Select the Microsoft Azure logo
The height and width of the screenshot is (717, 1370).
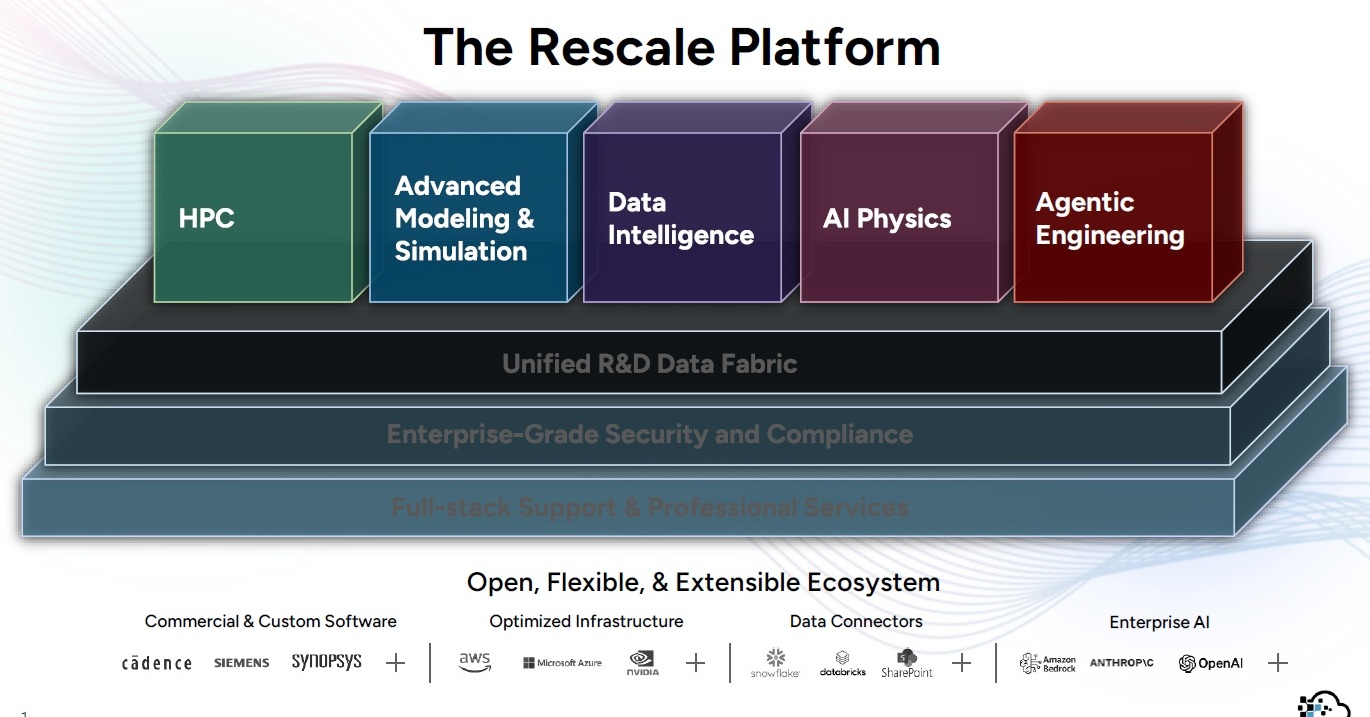click(x=562, y=663)
